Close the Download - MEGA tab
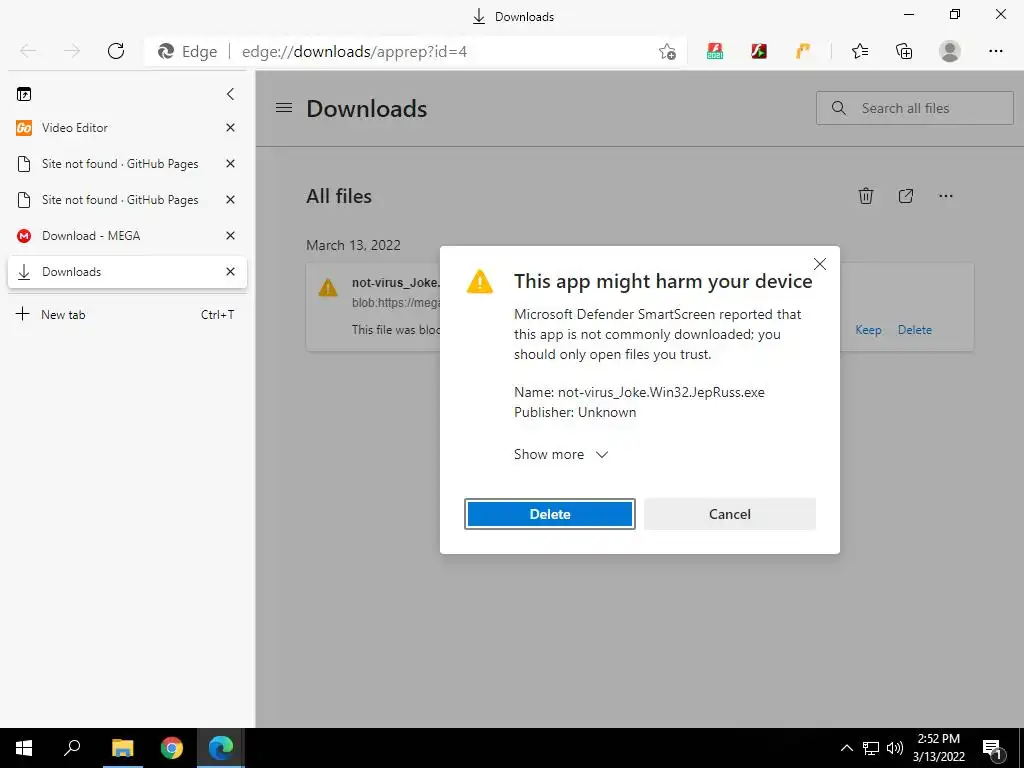 (230, 236)
